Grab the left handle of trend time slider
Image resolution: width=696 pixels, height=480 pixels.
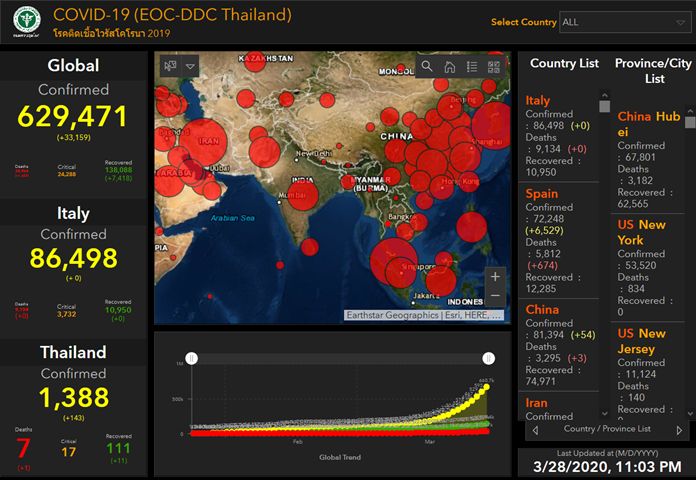pos(192,358)
